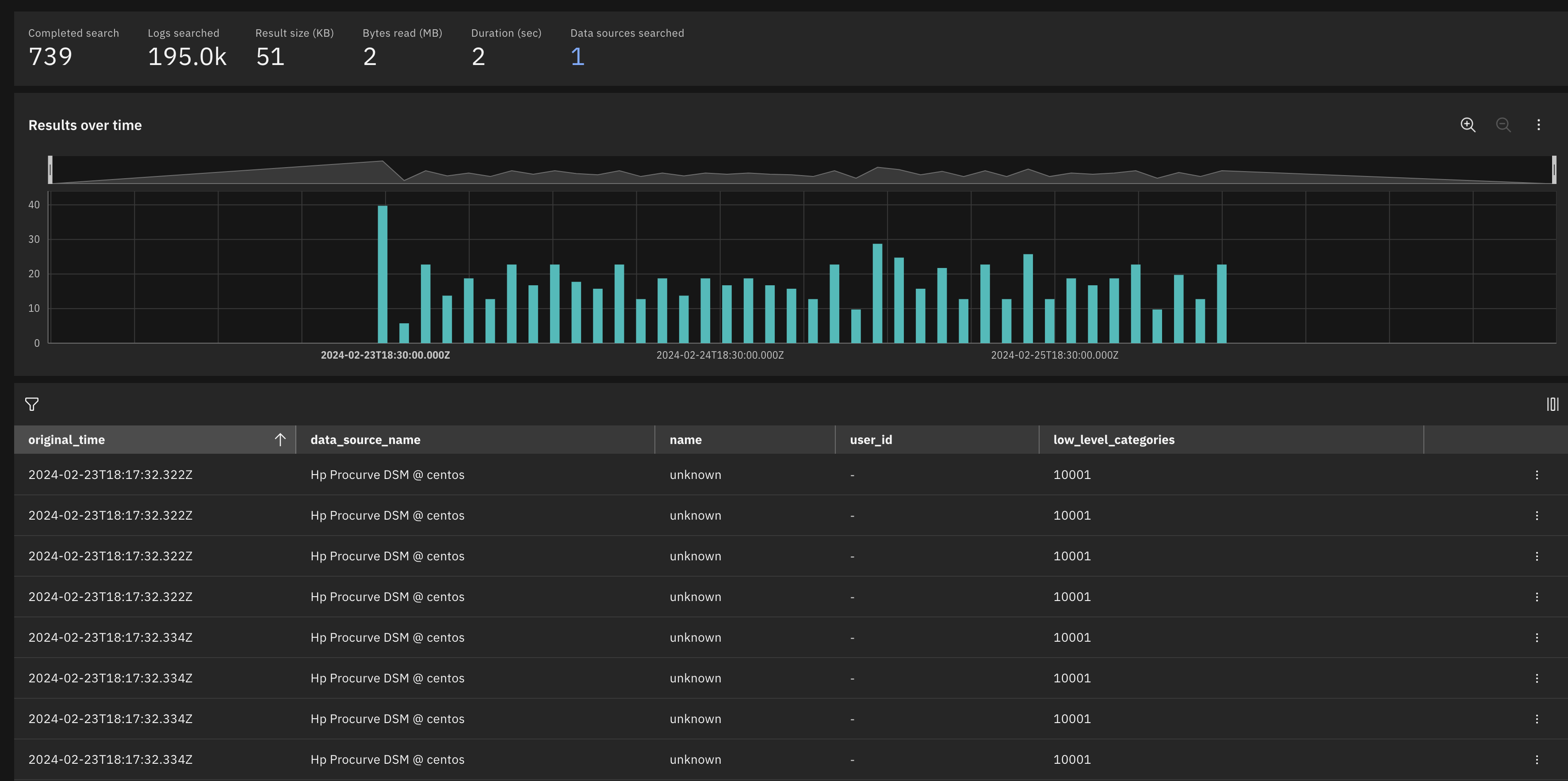Open the first row's overflow menu
Viewport: 1568px width, 781px height.
click(1536, 475)
